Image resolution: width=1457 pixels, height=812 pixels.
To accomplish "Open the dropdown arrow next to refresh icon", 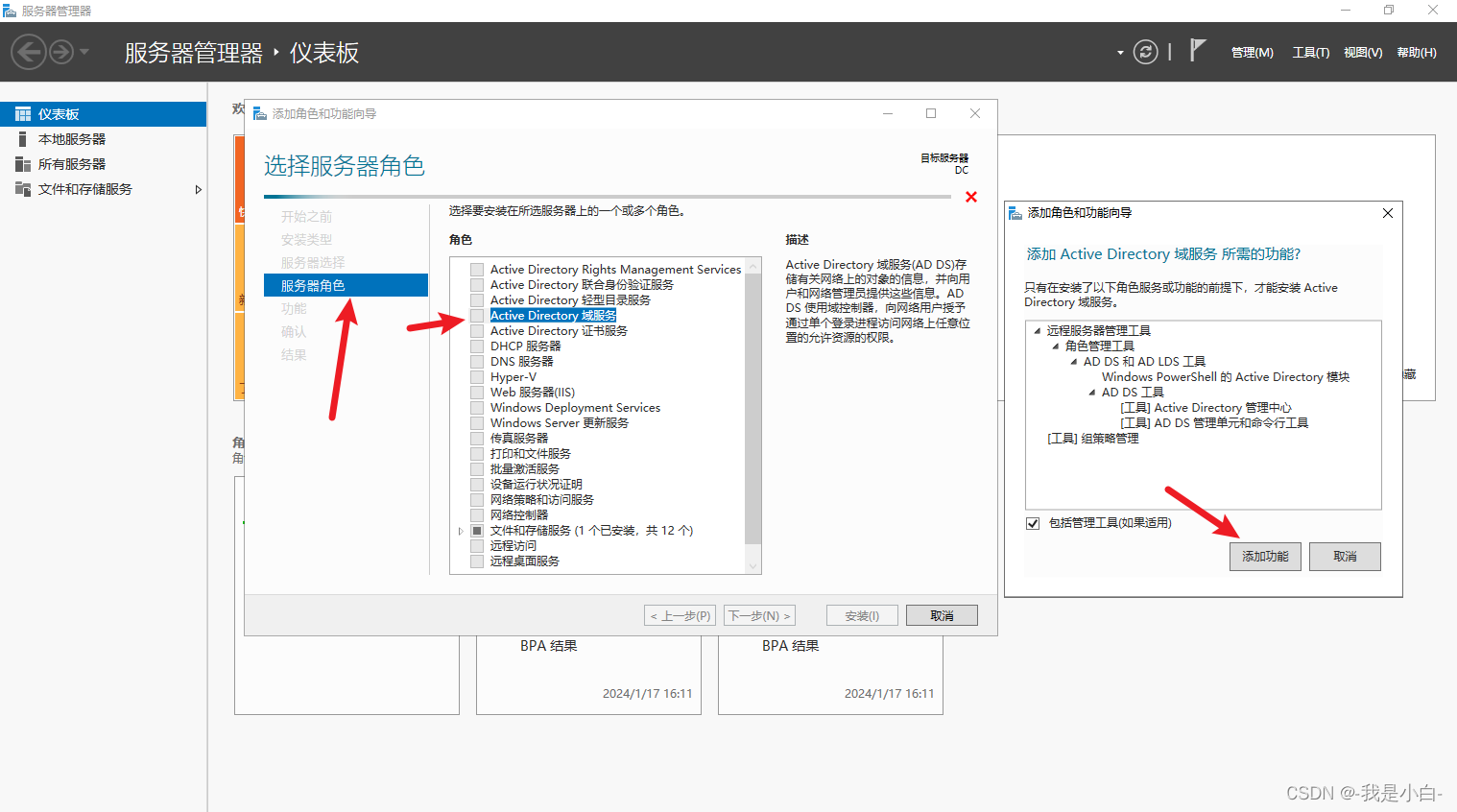I will [1120, 53].
